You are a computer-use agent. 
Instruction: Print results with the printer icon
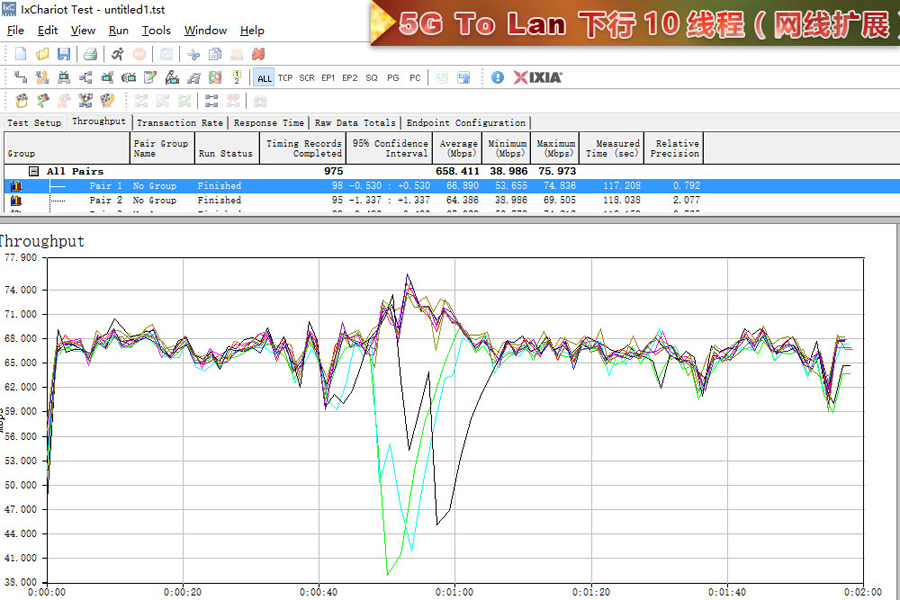click(90, 54)
